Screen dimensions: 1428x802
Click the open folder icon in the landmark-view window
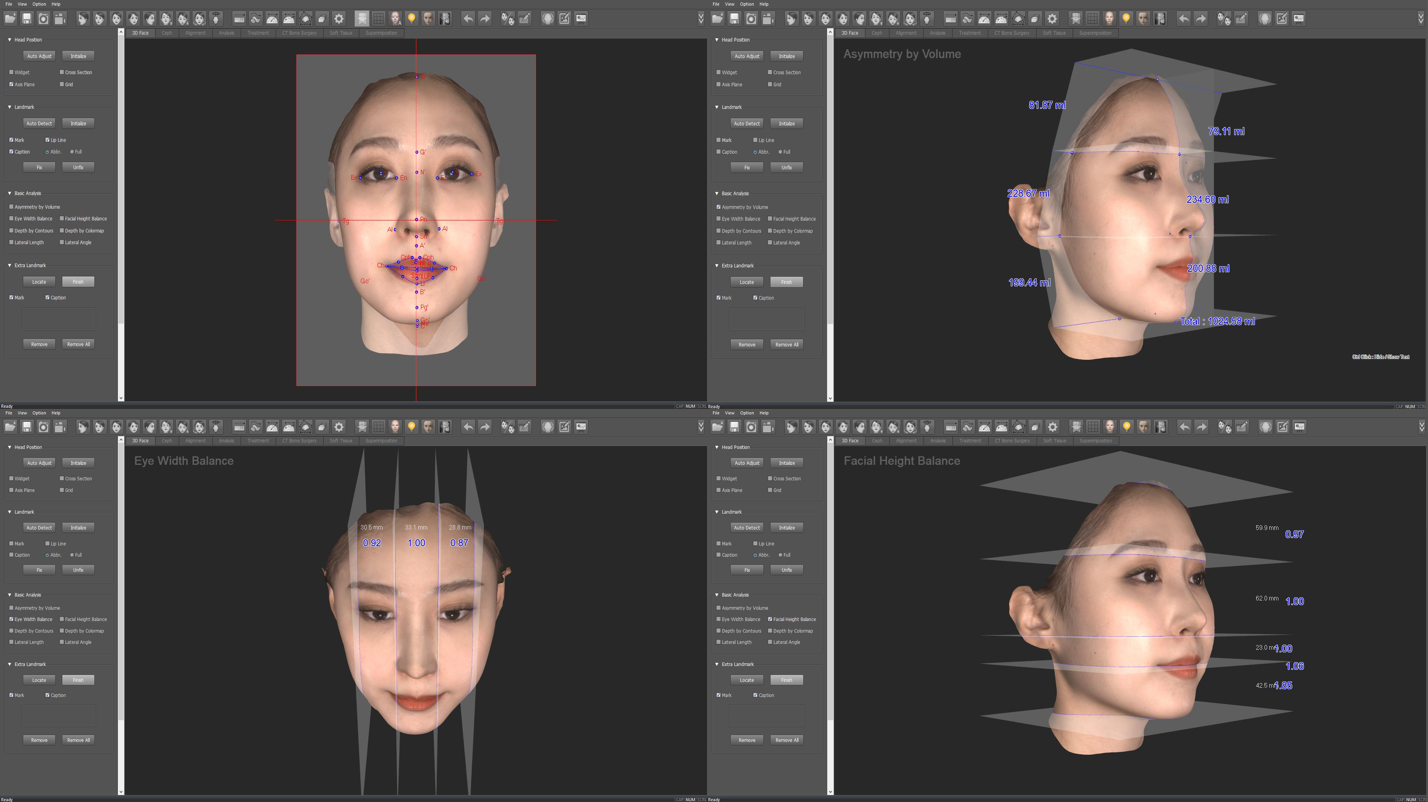click(10, 18)
